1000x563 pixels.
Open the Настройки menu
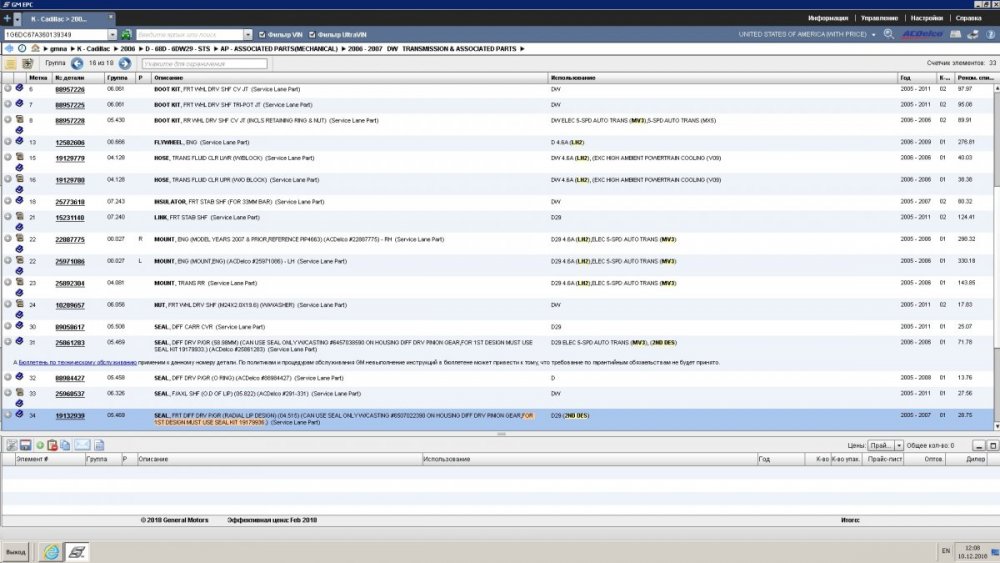point(929,18)
